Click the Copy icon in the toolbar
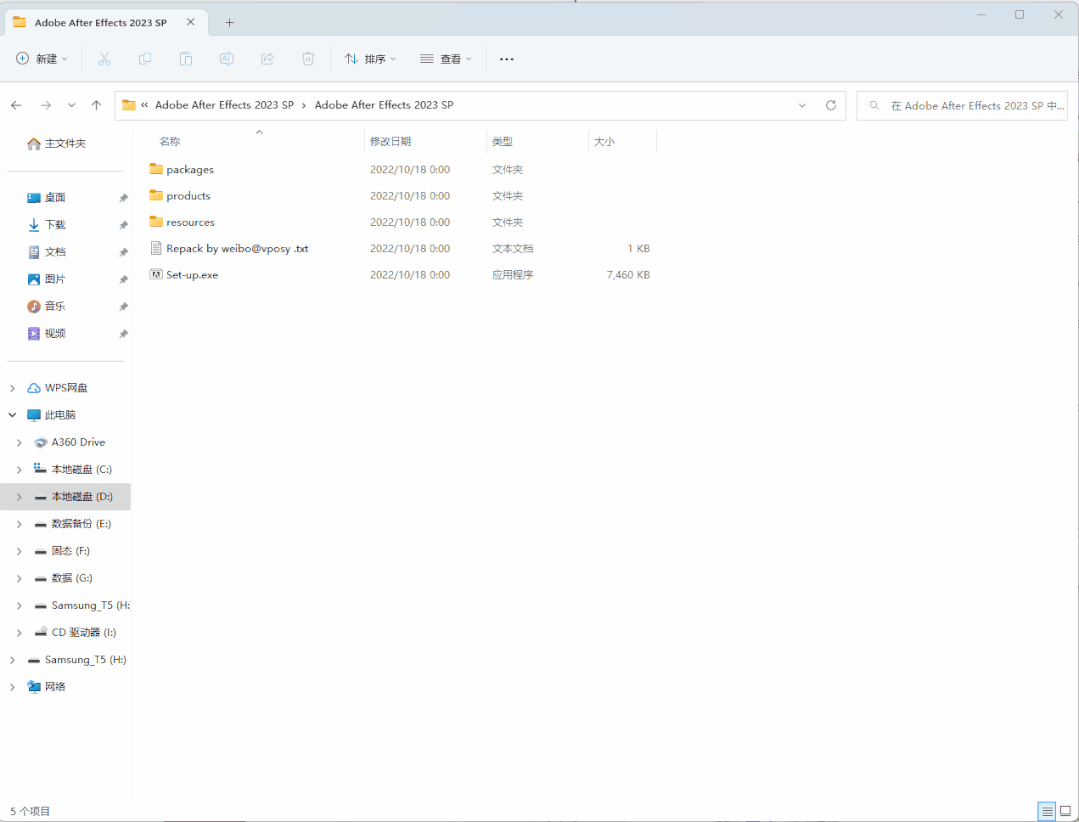Image resolution: width=1079 pixels, height=822 pixels. pyautogui.click(x=145, y=59)
